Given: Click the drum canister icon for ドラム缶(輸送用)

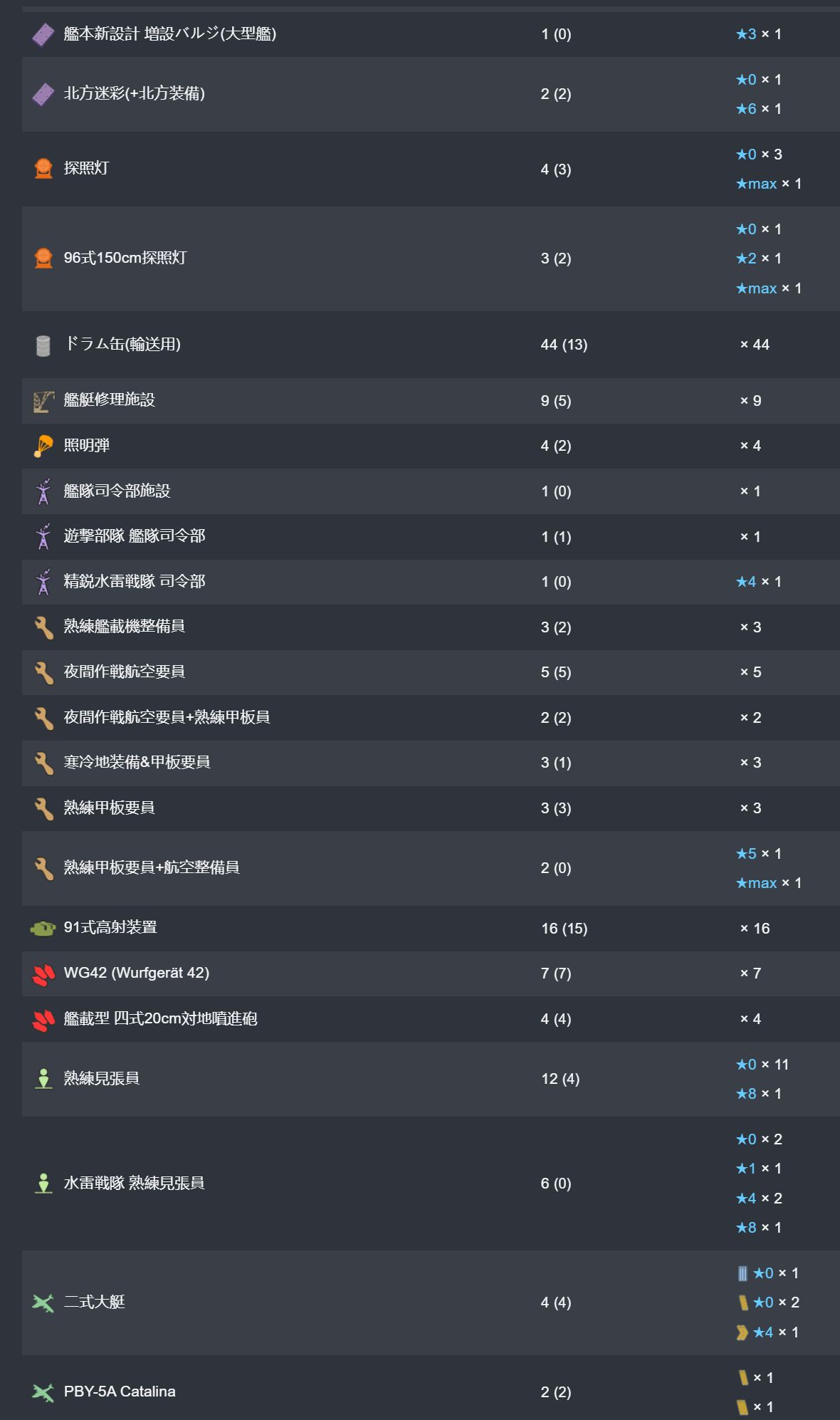Looking at the screenshot, I should [43, 345].
